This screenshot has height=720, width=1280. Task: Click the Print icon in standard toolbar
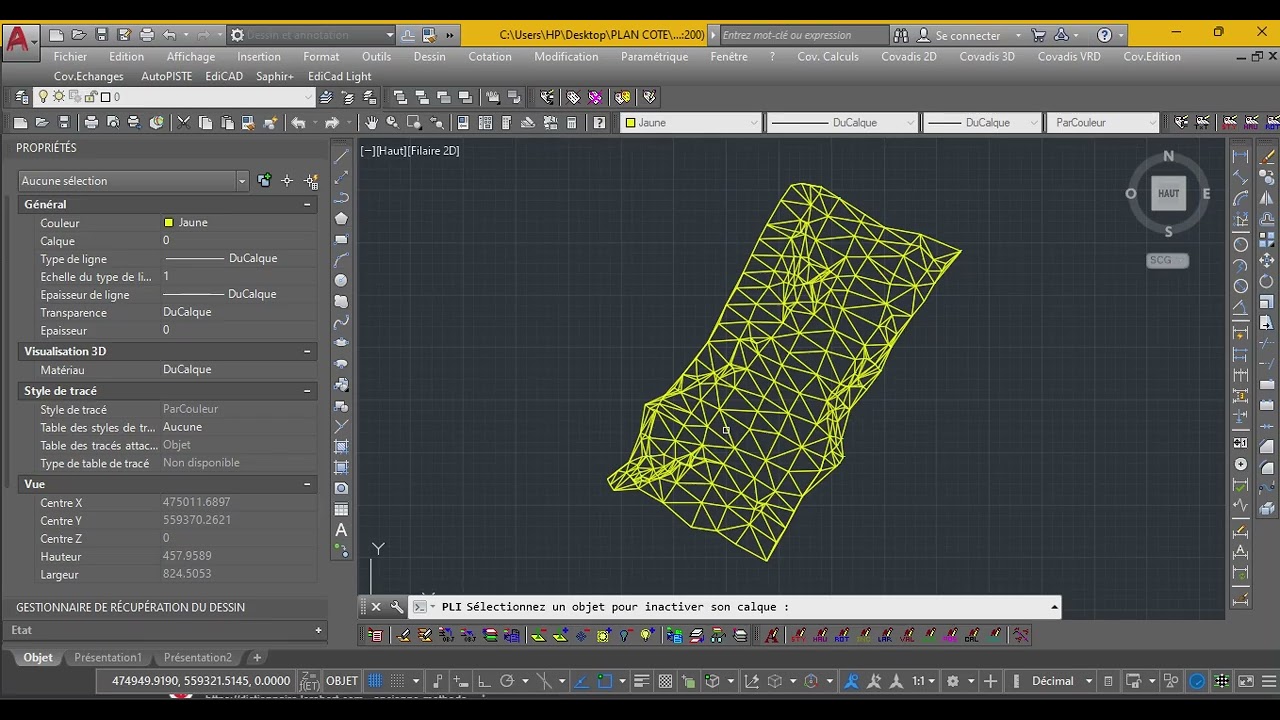coord(91,122)
